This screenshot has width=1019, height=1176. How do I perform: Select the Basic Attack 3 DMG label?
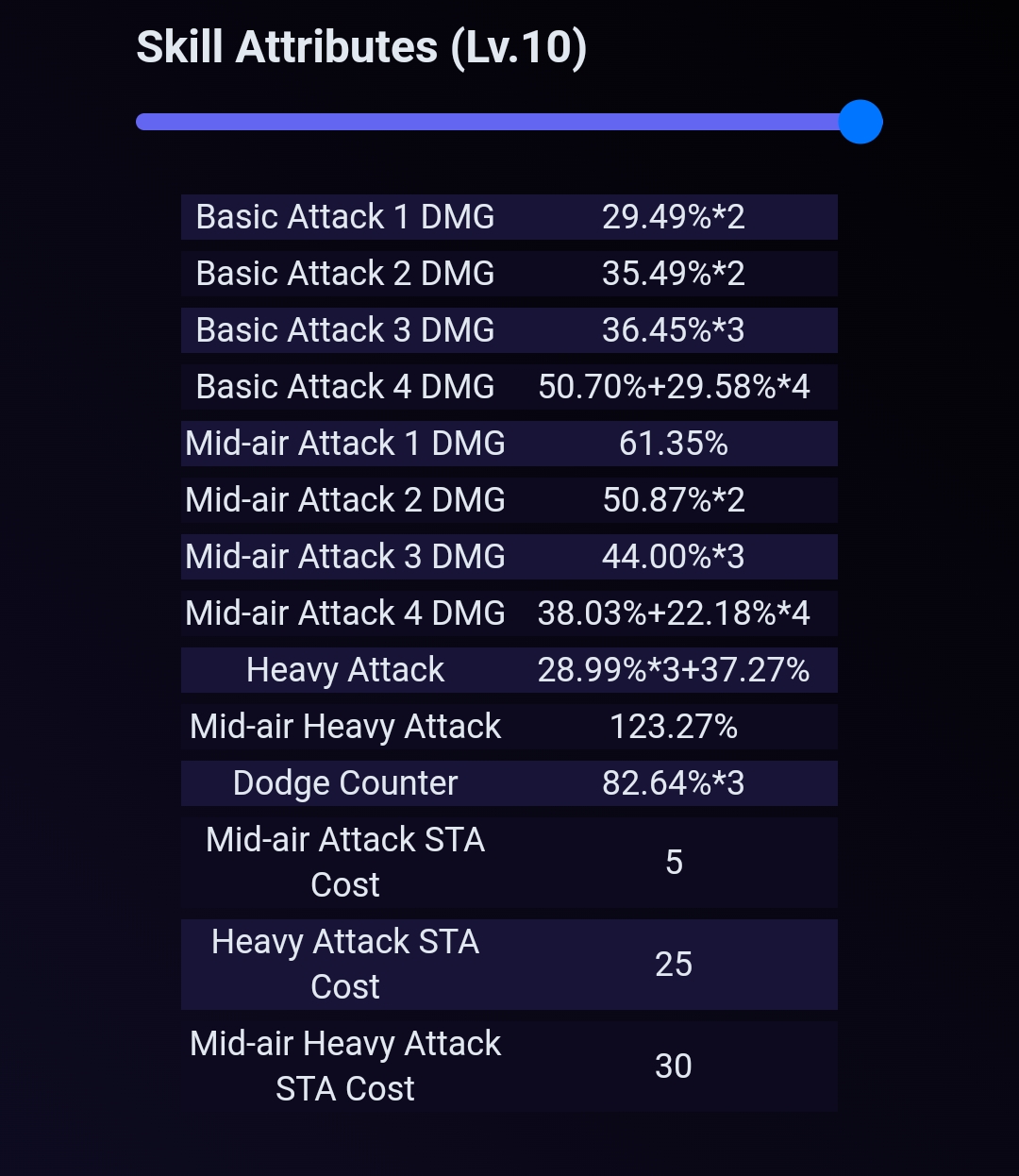[x=345, y=330]
